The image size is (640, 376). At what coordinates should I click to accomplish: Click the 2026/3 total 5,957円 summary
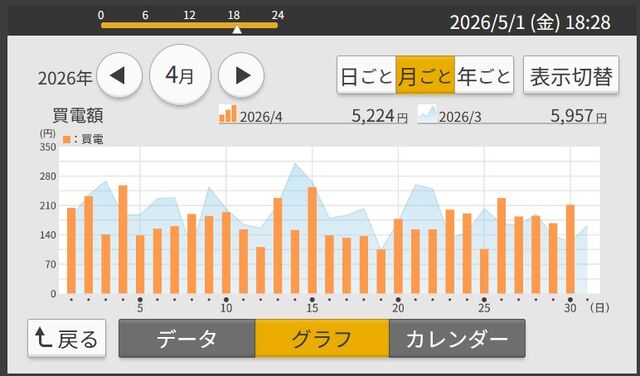[512, 115]
